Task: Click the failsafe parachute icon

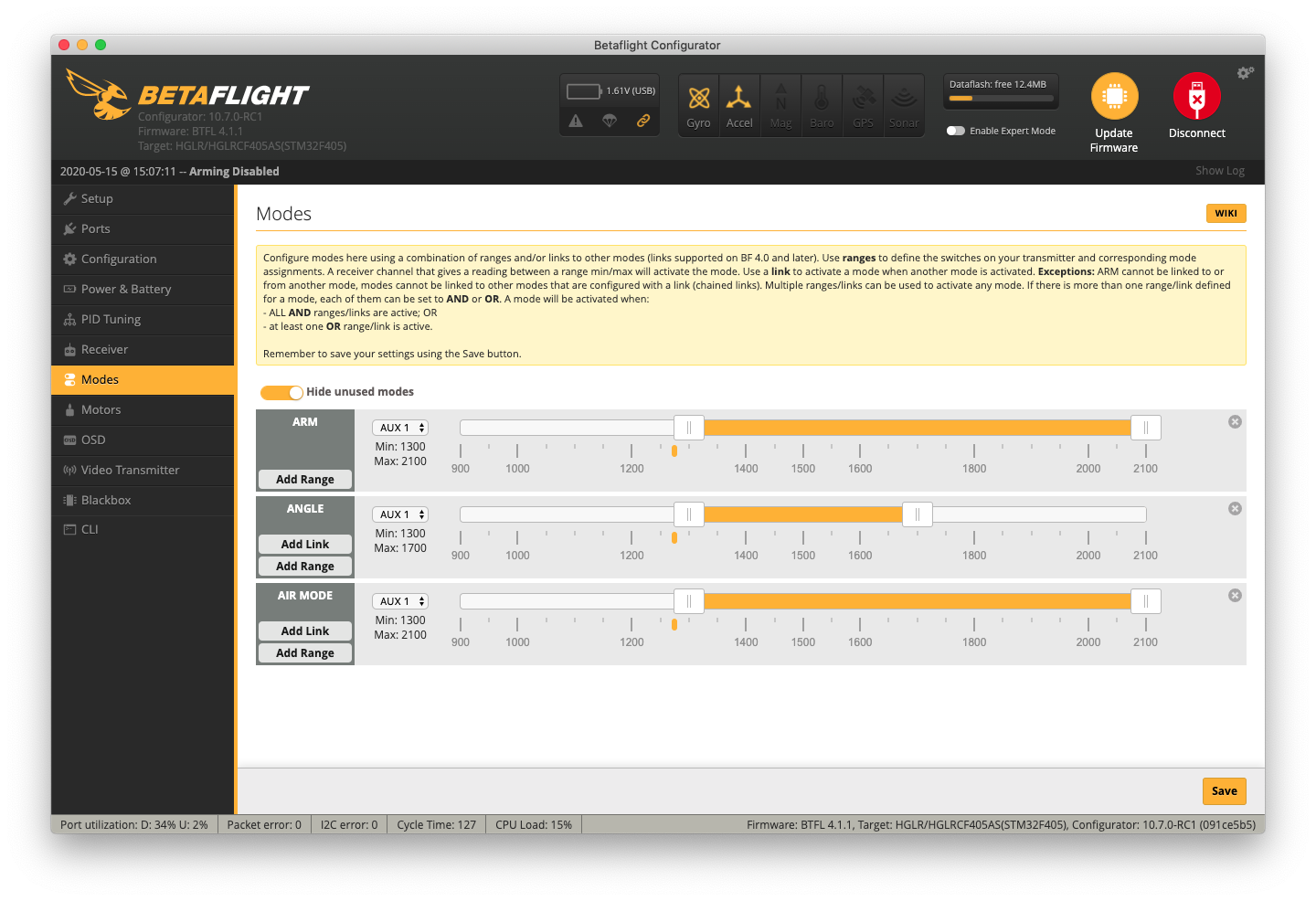Action: pyautogui.click(x=610, y=121)
